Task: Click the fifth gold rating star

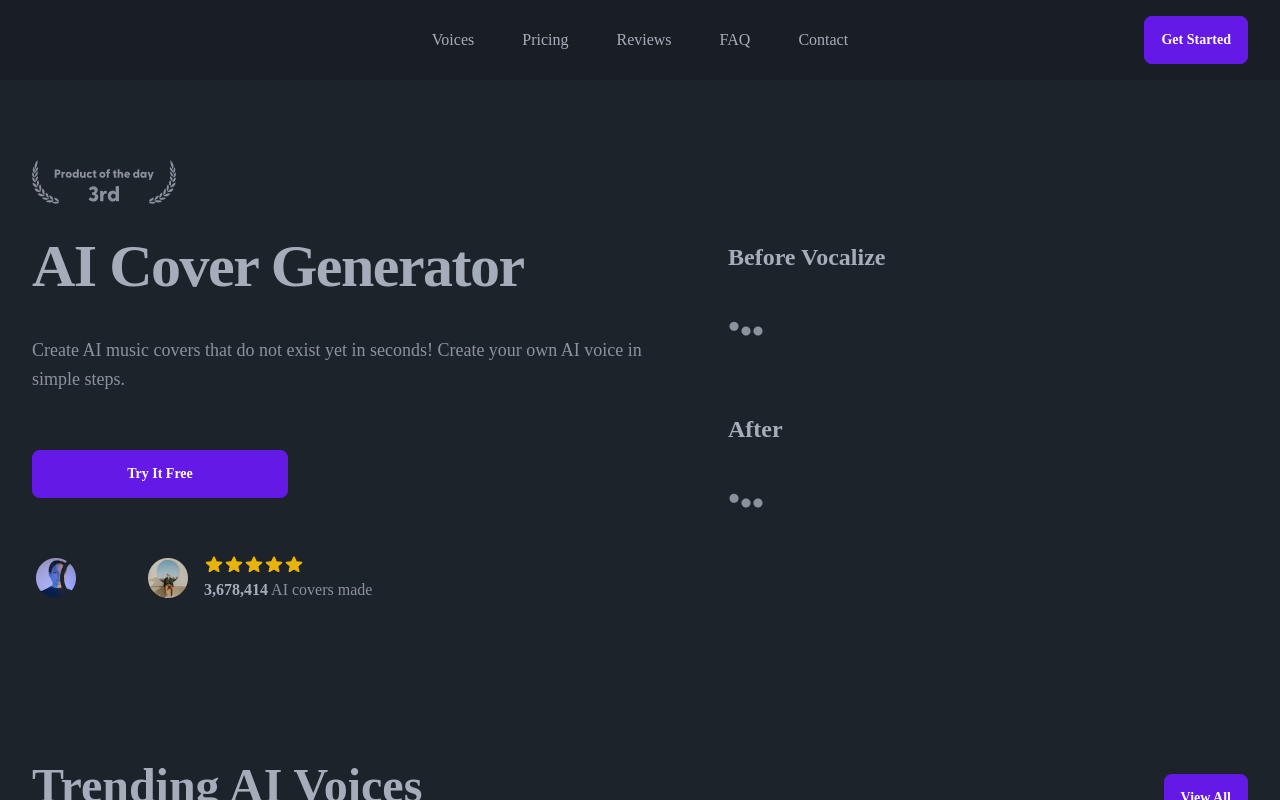Action: pyautogui.click(x=294, y=565)
